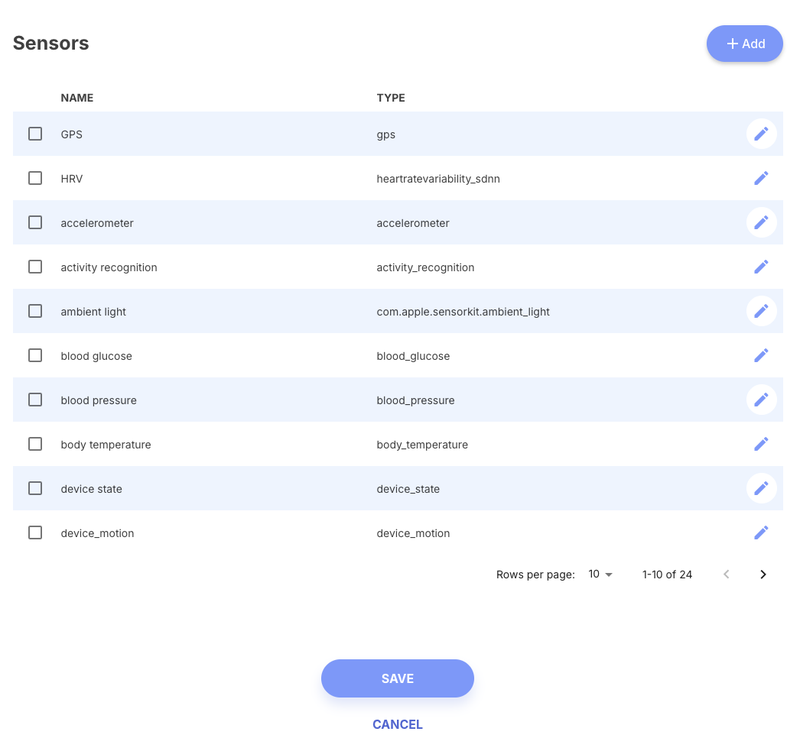Click the Add button to create a sensor
The image size is (800, 738).
pos(744,43)
